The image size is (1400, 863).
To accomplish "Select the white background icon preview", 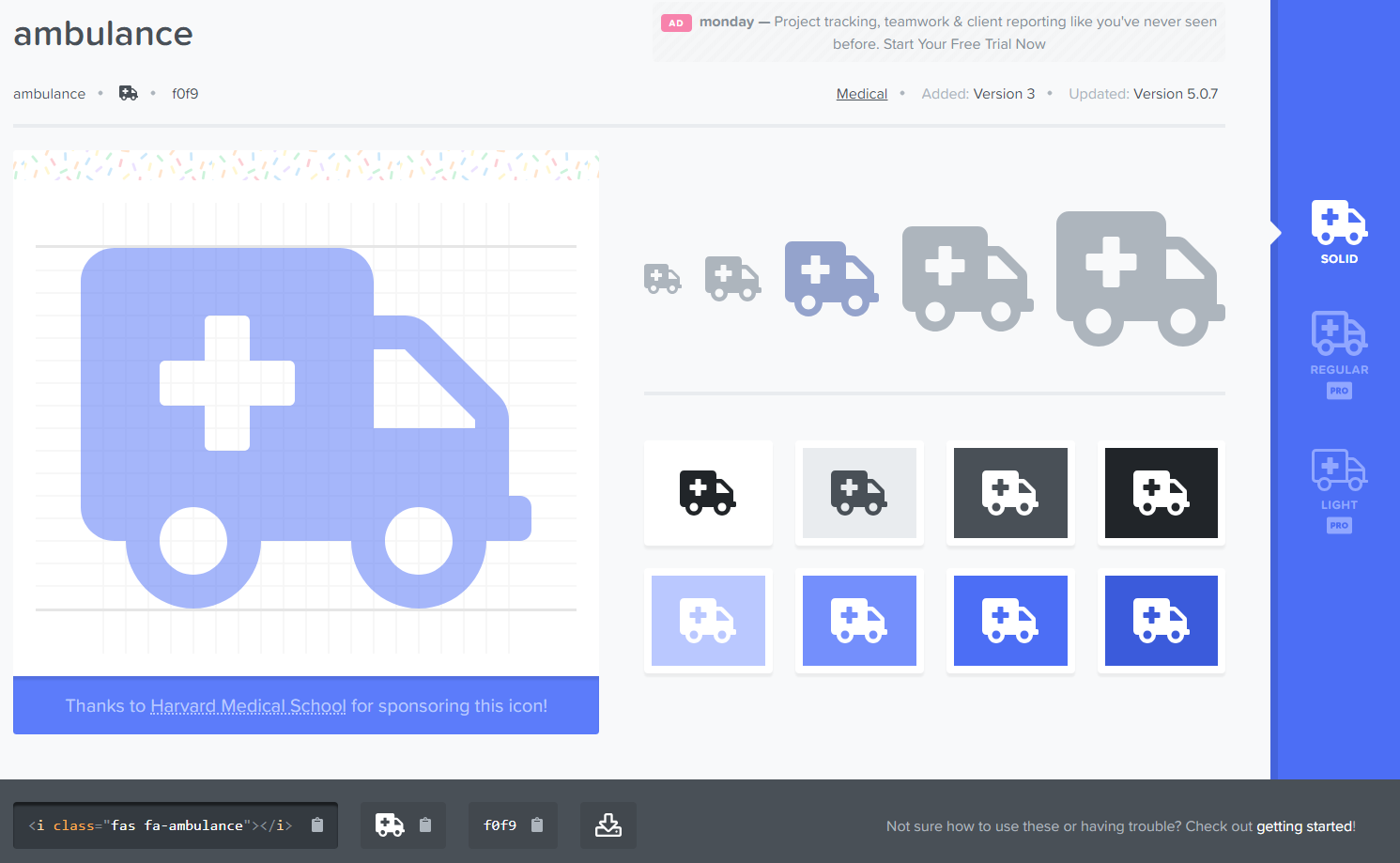I will tap(708, 493).
